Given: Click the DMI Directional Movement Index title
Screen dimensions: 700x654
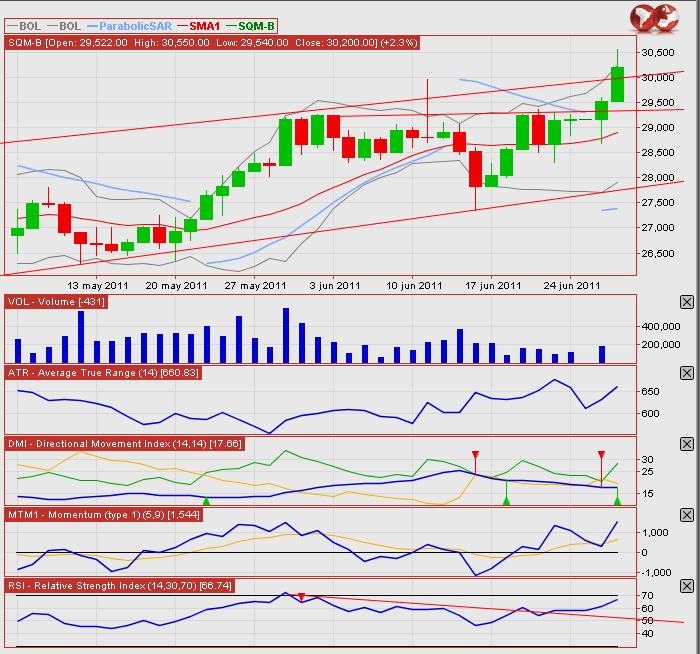Looking at the screenshot, I should [125, 444].
